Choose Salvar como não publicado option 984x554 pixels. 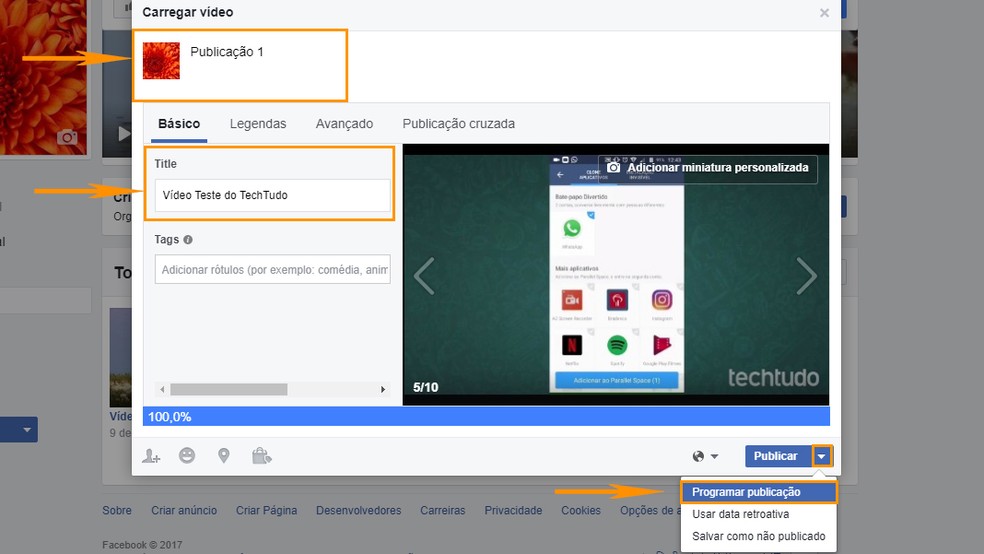759,536
